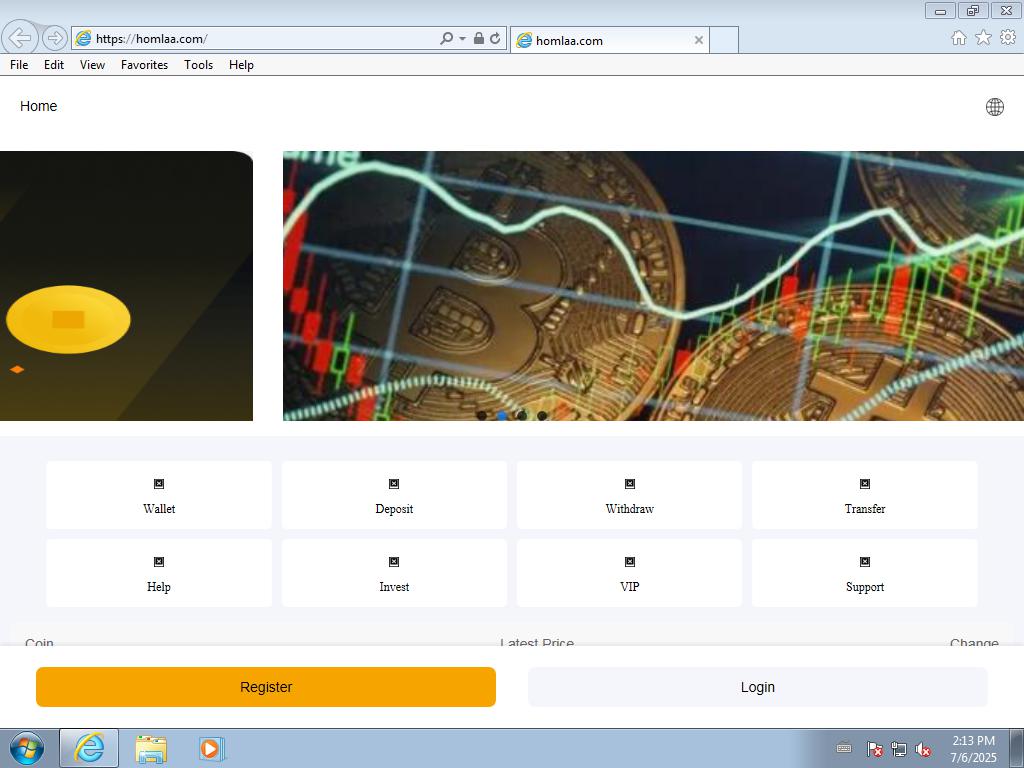
Task: Close the homlaa.com tab
Action: (x=699, y=40)
